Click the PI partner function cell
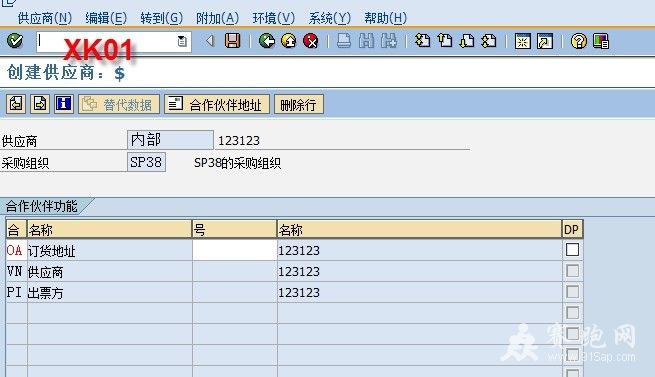655x377 pixels. tap(17, 292)
